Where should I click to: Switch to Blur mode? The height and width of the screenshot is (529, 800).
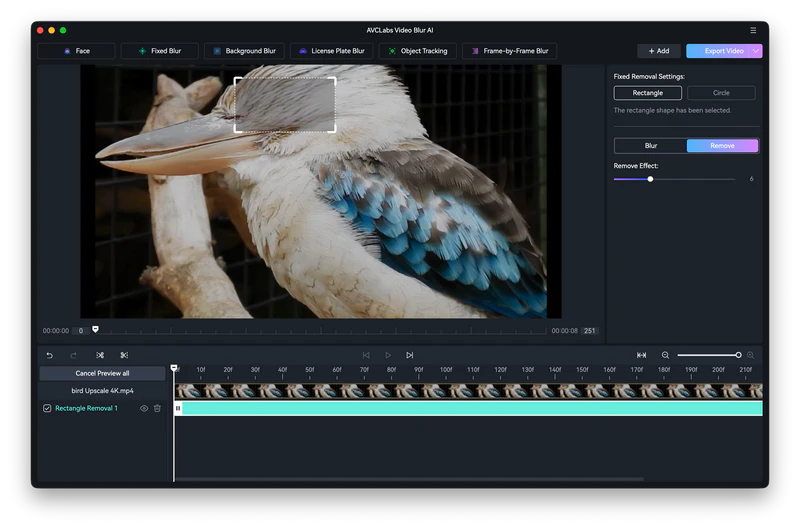(651, 146)
